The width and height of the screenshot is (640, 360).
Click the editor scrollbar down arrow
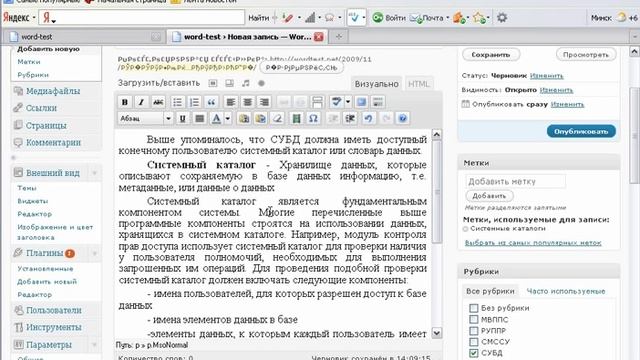pos(436,333)
